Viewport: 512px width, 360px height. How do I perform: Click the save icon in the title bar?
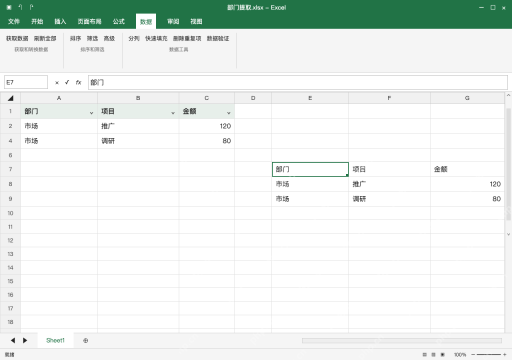9,7
